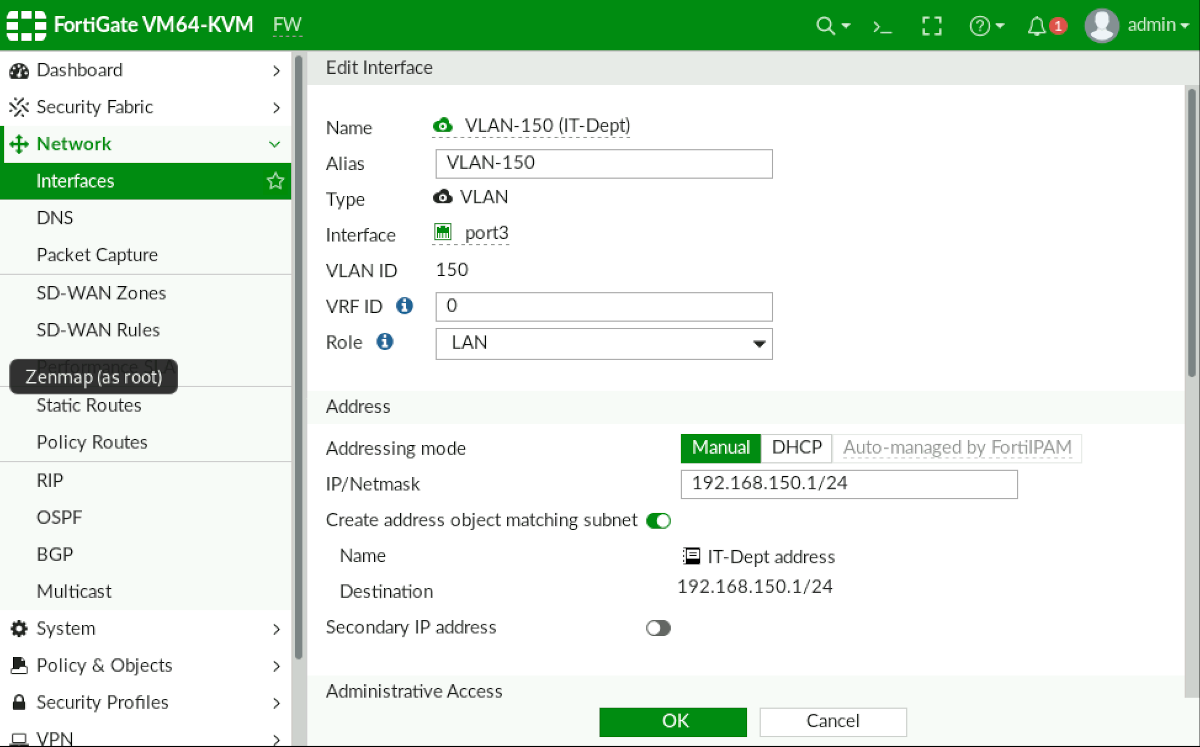Image resolution: width=1200 pixels, height=747 pixels.
Task: Star Interfaces as a favorite
Action: (275, 181)
